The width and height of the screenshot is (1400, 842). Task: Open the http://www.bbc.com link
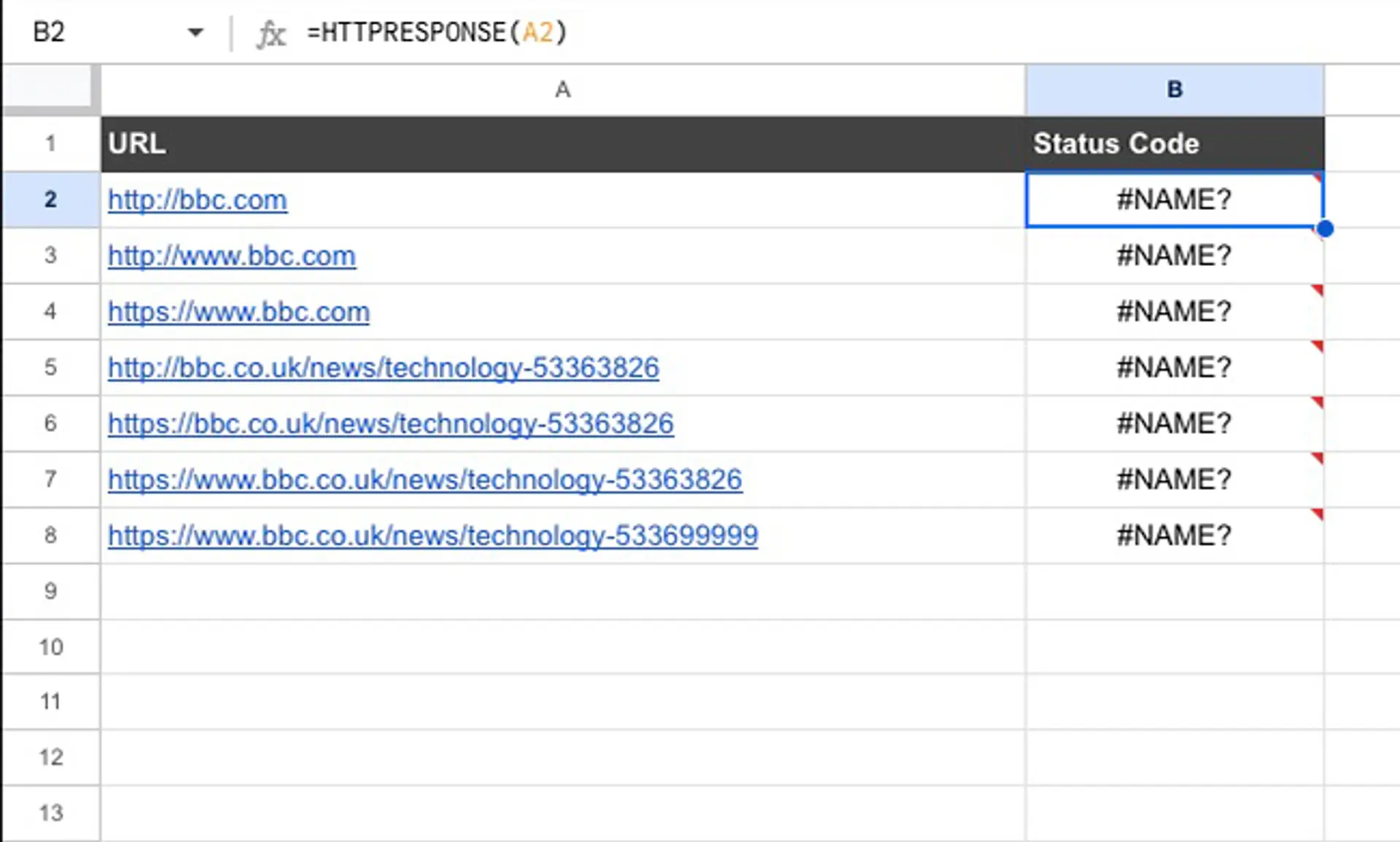232,256
